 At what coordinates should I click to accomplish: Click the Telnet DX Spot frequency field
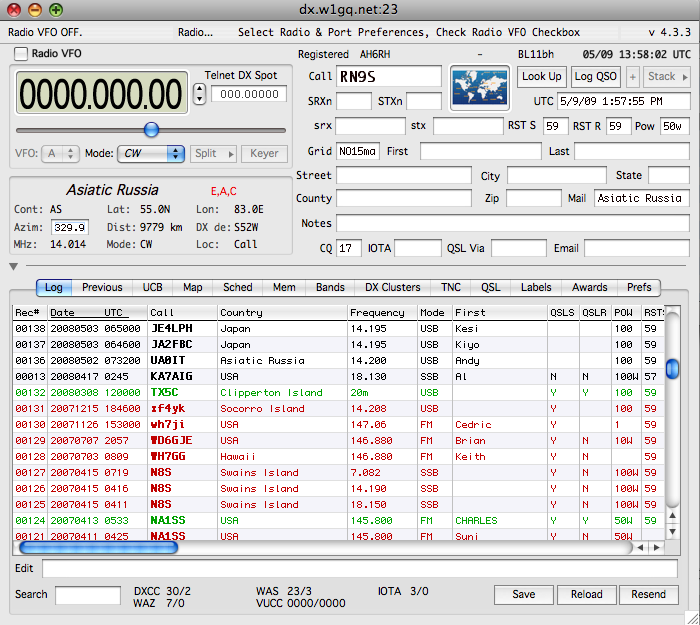point(249,94)
